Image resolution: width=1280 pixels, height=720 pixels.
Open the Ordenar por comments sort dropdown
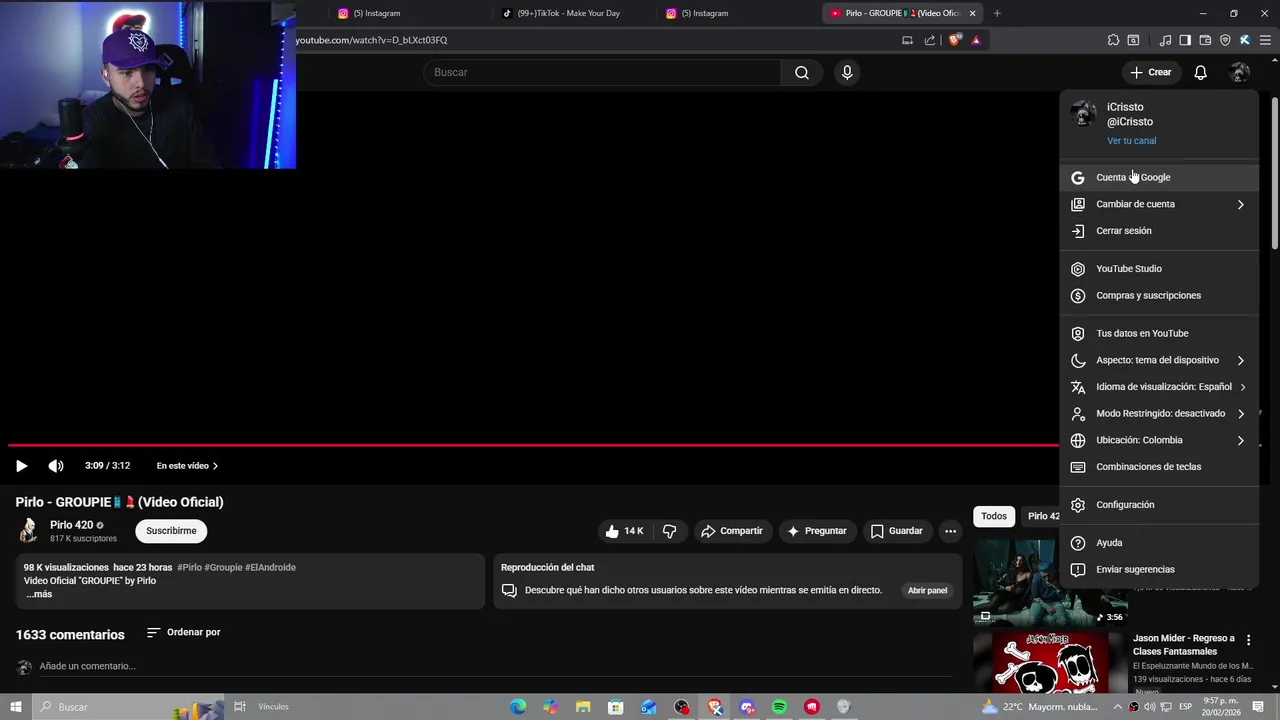click(x=184, y=633)
